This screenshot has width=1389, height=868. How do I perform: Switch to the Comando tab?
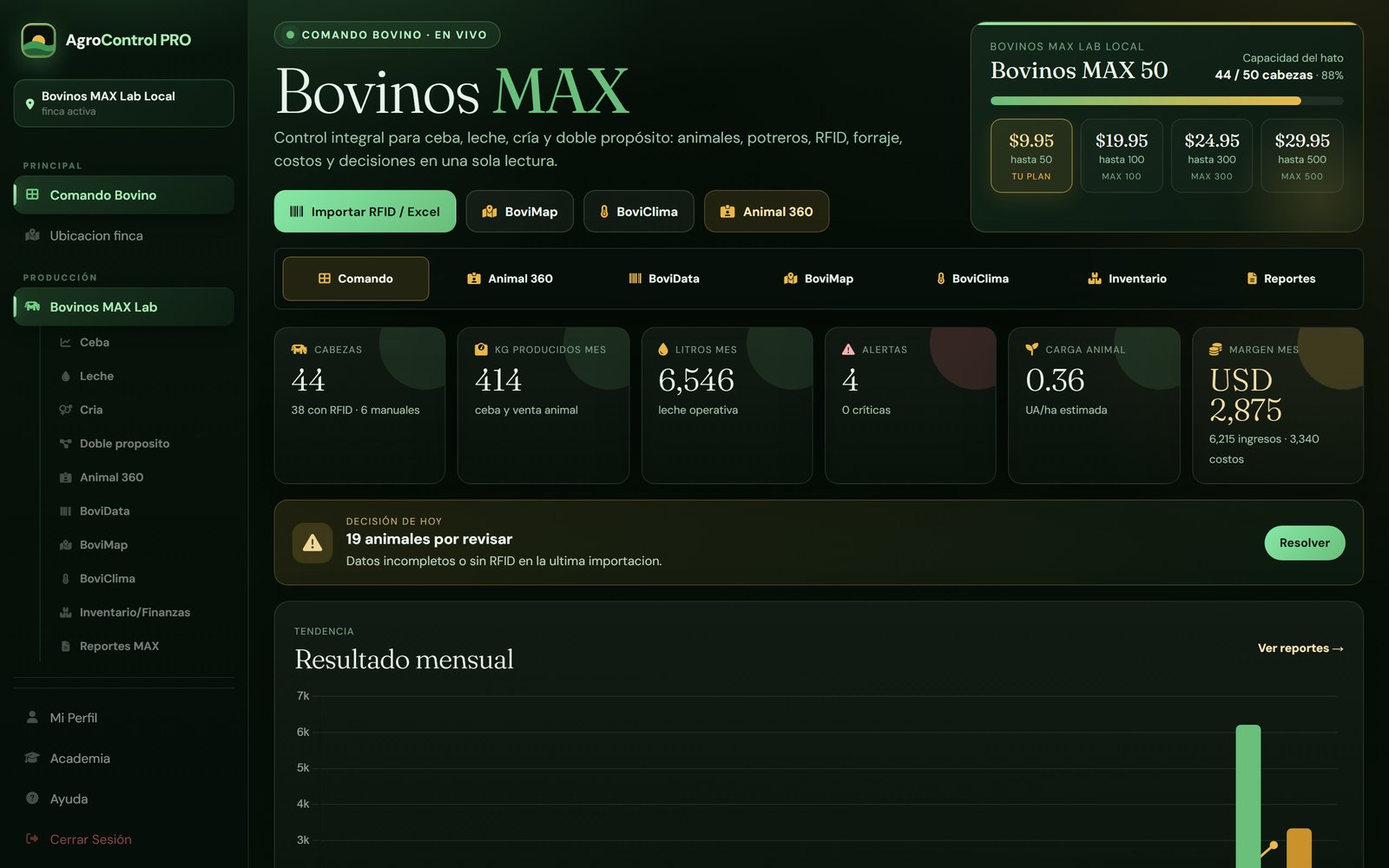[356, 279]
